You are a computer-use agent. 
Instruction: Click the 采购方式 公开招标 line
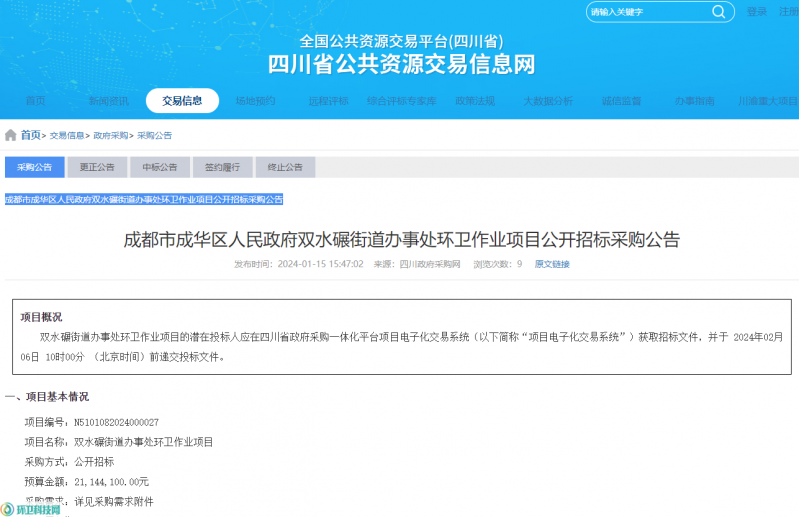click(69, 462)
